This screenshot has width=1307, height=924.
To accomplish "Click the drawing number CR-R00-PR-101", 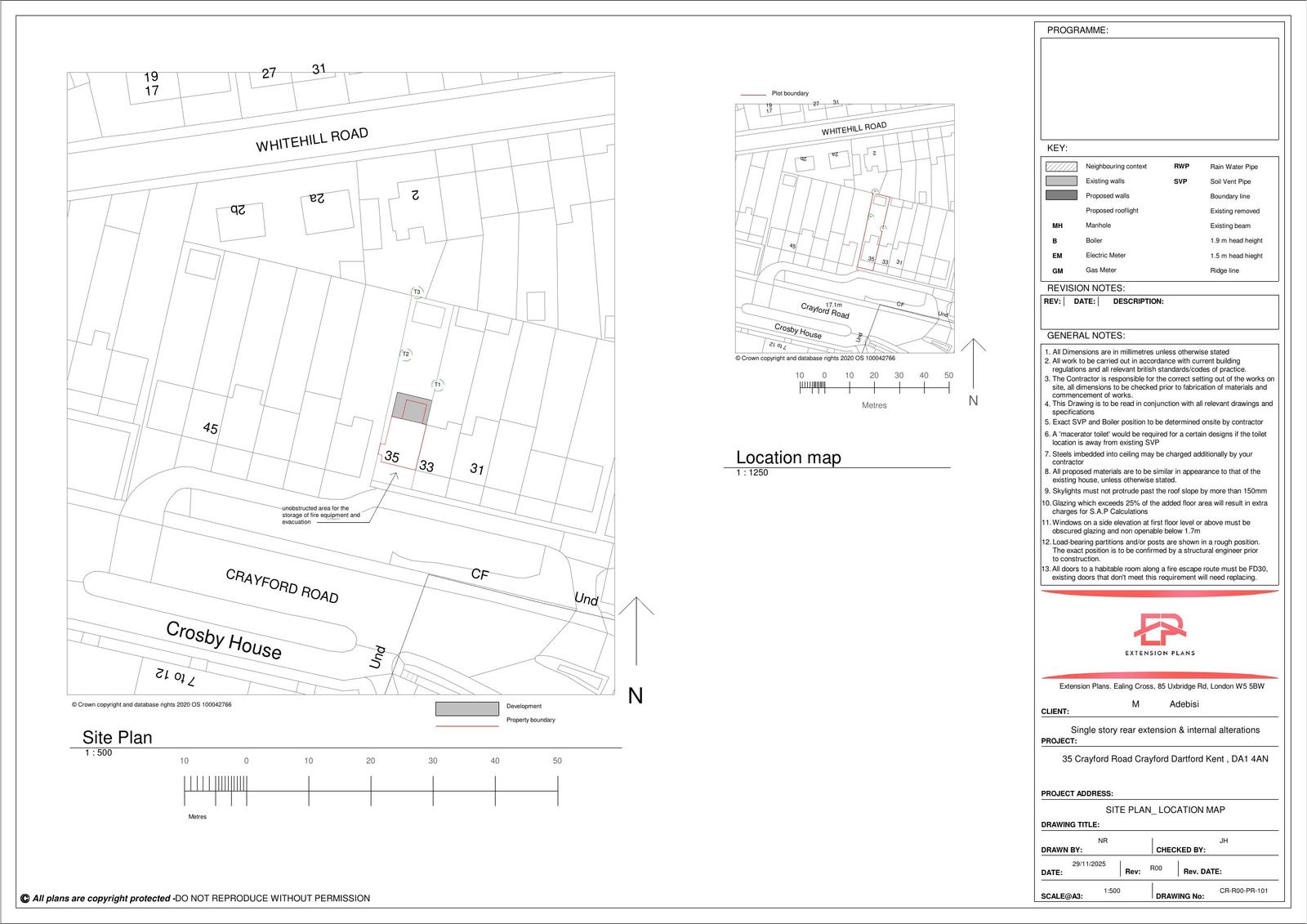I will click(1243, 891).
